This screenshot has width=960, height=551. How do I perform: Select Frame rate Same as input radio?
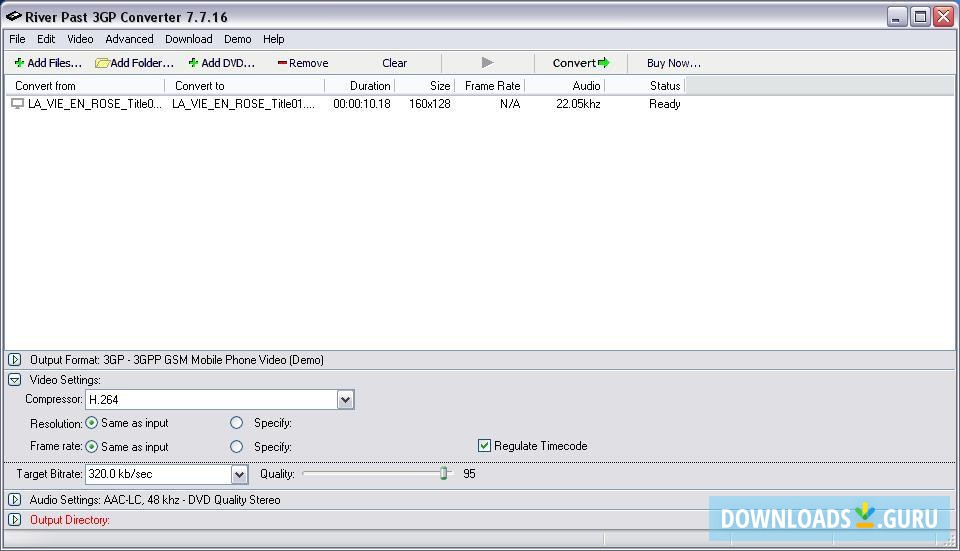(91, 447)
